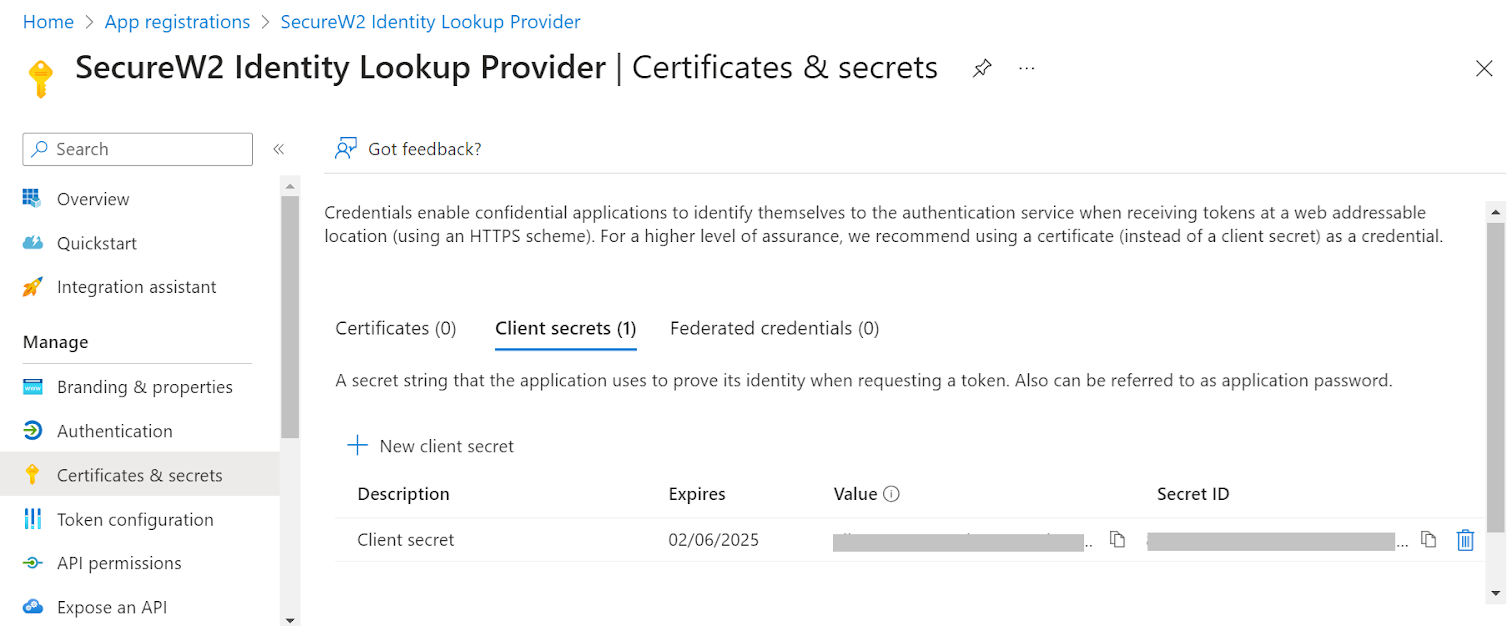This screenshot has height=626, width=1510.
Task: Select the Client secrets (1) tab
Action: pos(566,328)
